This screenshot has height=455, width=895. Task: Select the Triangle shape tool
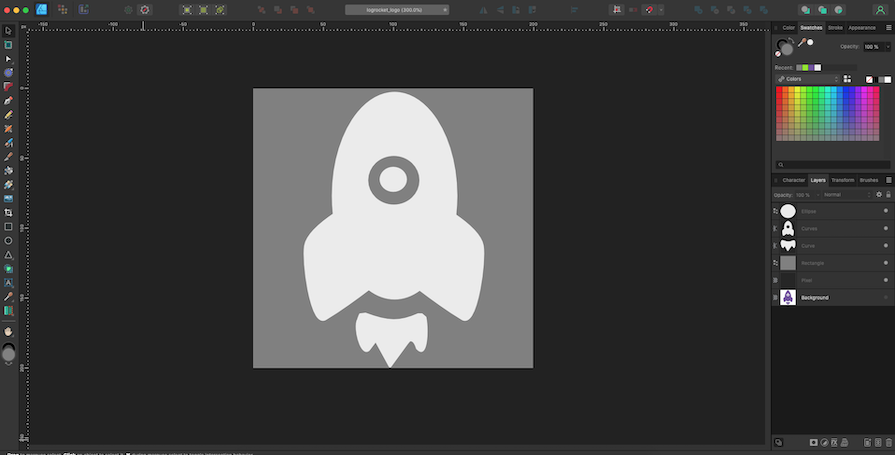tap(8, 255)
